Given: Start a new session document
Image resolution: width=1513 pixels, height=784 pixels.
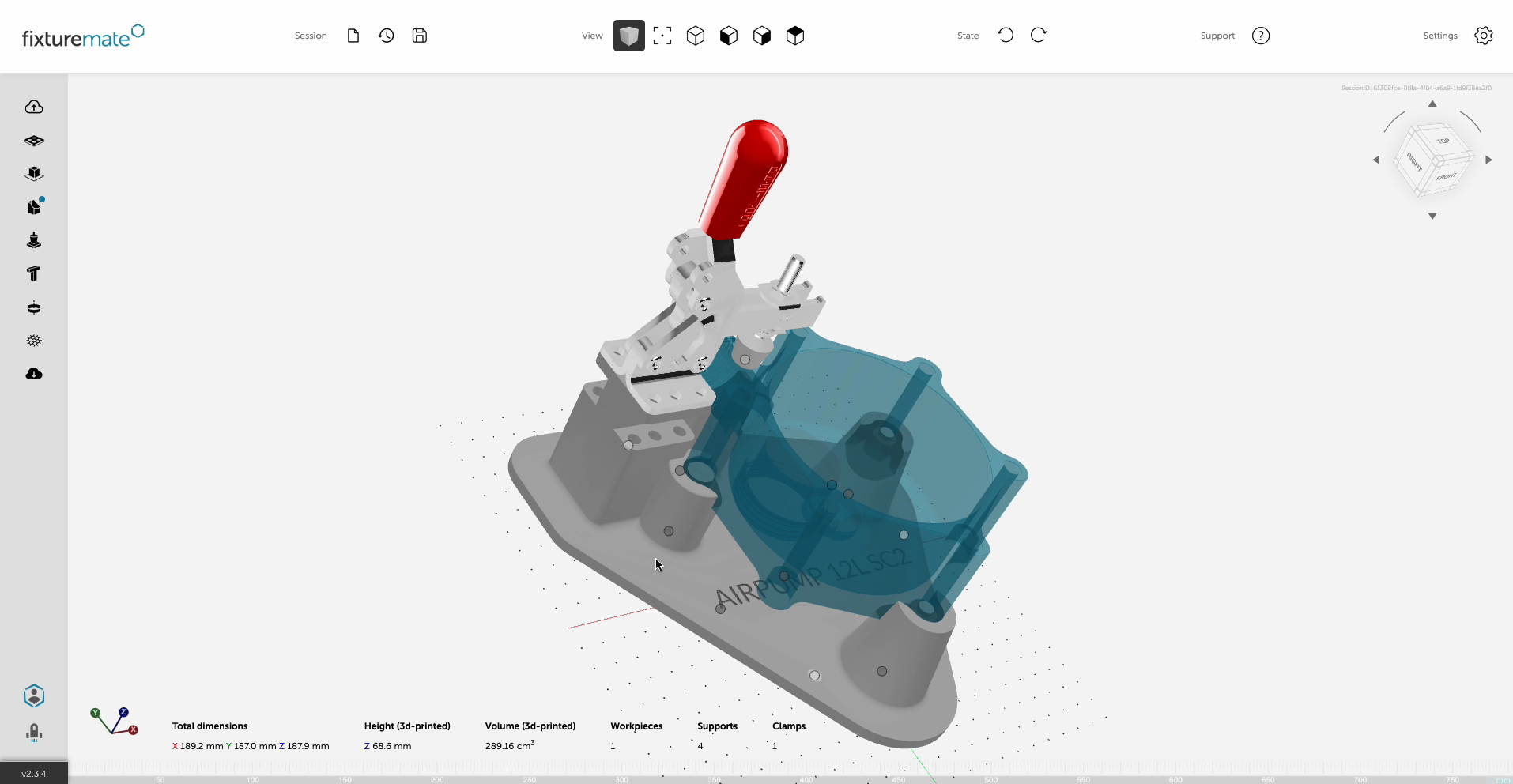Looking at the screenshot, I should coord(353,36).
